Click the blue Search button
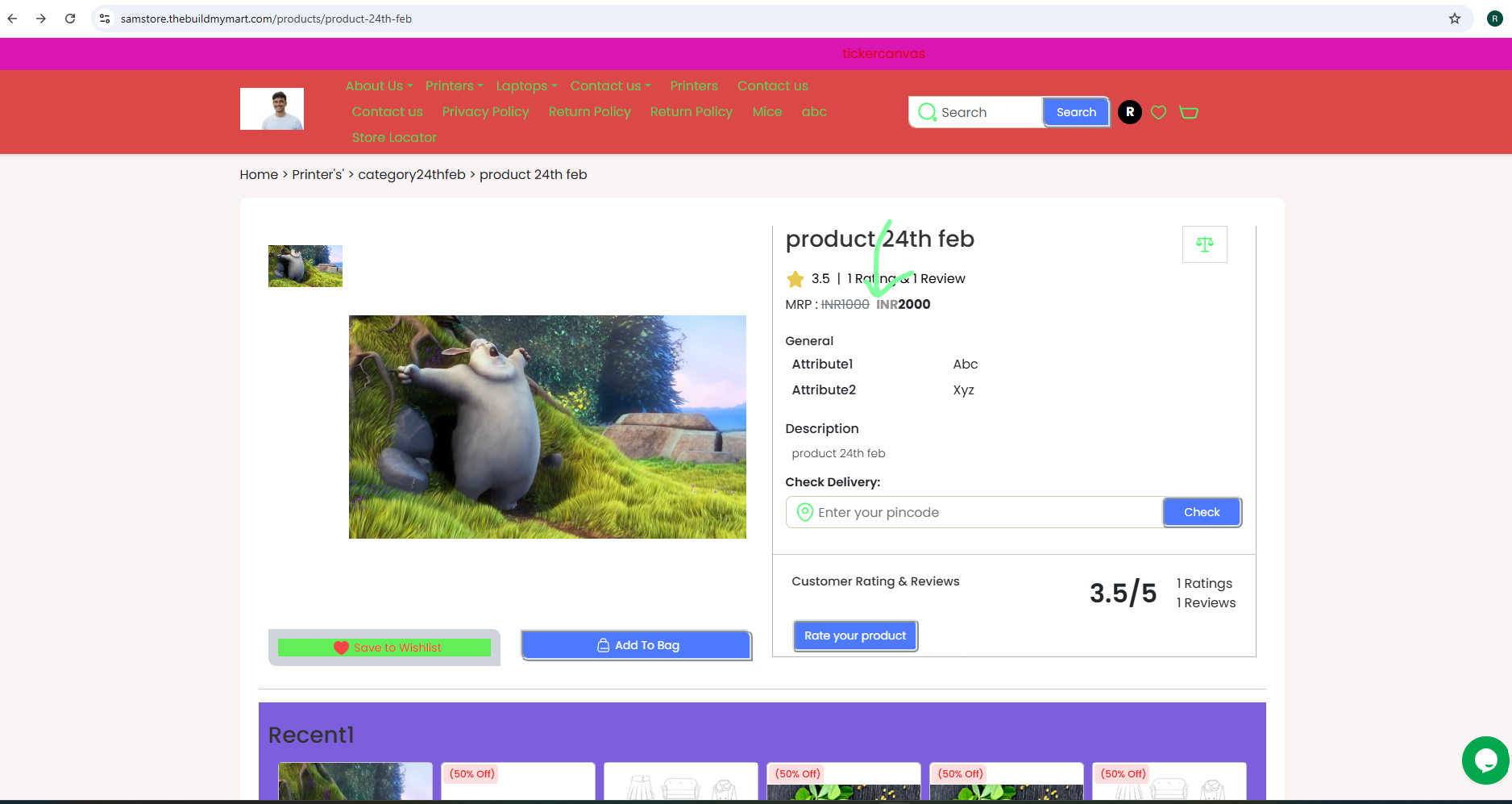The image size is (1512, 804). tap(1076, 112)
